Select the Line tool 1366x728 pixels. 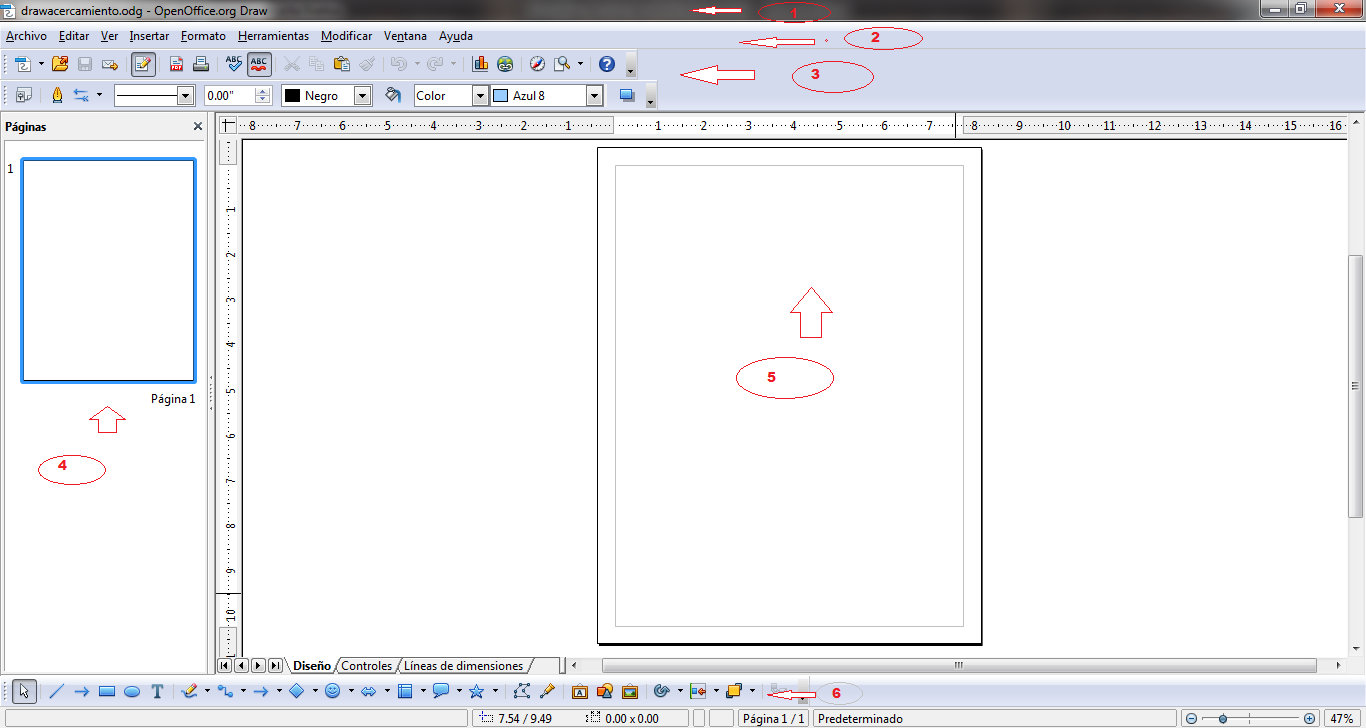point(56,690)
